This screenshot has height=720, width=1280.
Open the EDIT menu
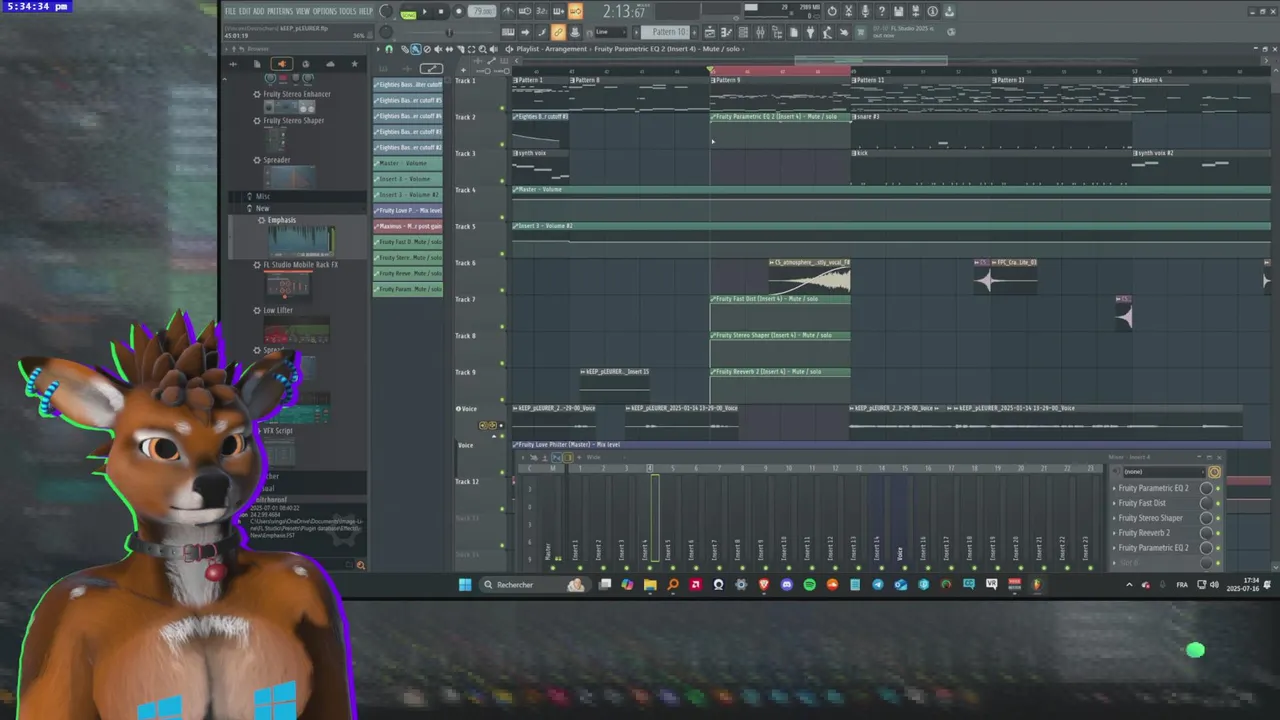coord(244,11)
